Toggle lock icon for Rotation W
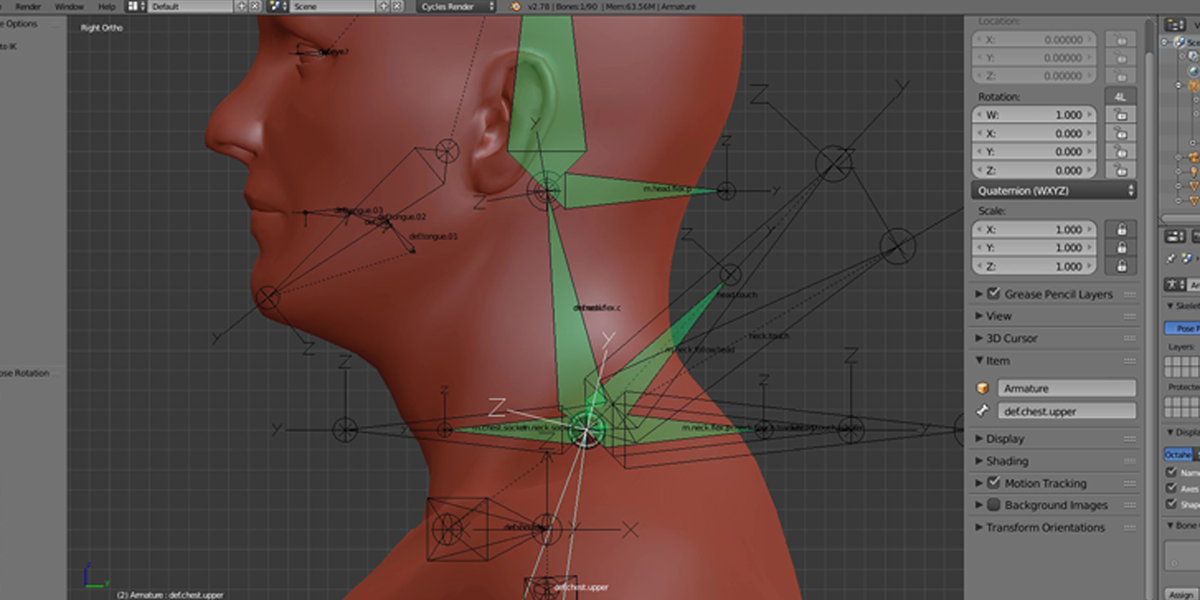1200x600 pixels. tap(1121, 115)
